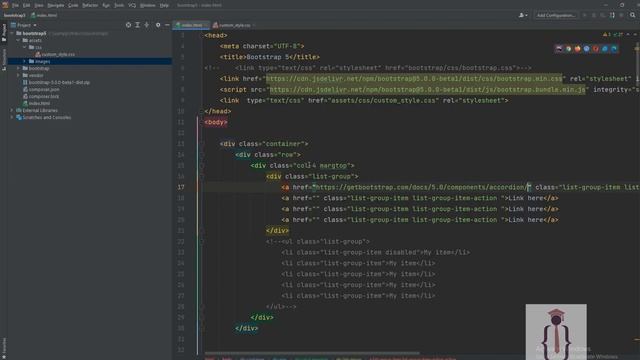
Task: Open the Search Everywhere magnifier icon
Action: tap(633, 15)
